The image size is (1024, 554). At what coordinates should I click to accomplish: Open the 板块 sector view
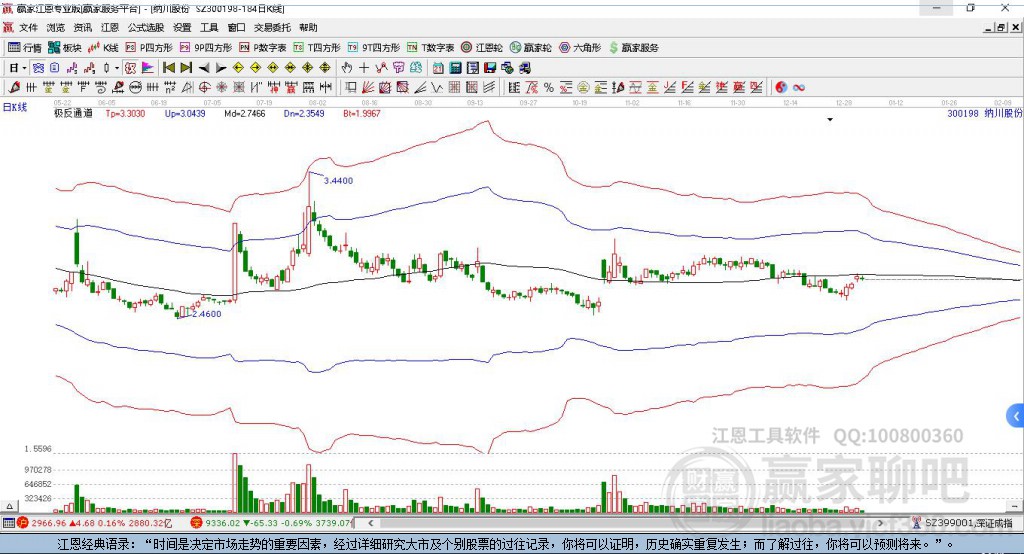pyautogui.click(x=65, y=48)
